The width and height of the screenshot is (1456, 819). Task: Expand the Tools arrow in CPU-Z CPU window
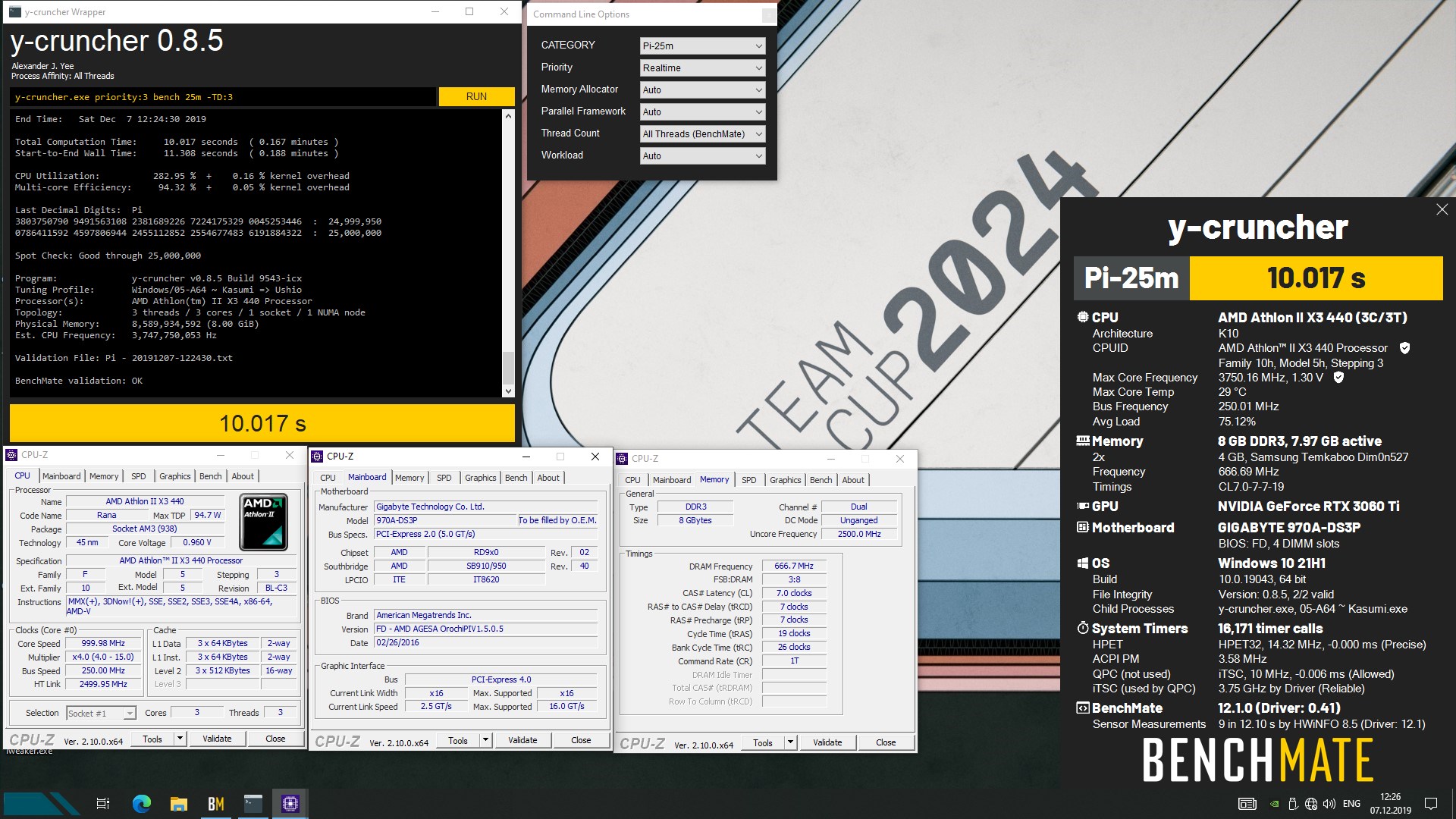point(180,739)
